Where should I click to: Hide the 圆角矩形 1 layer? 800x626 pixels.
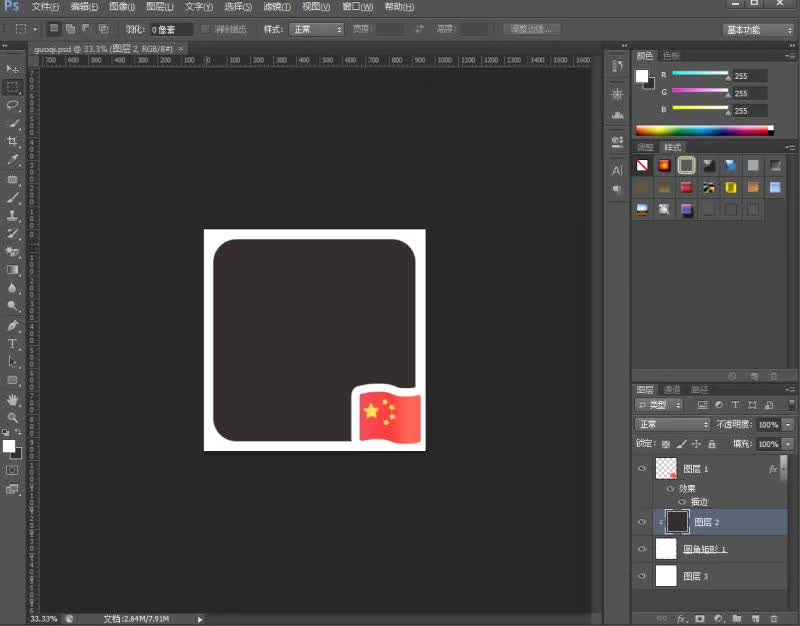642,549
